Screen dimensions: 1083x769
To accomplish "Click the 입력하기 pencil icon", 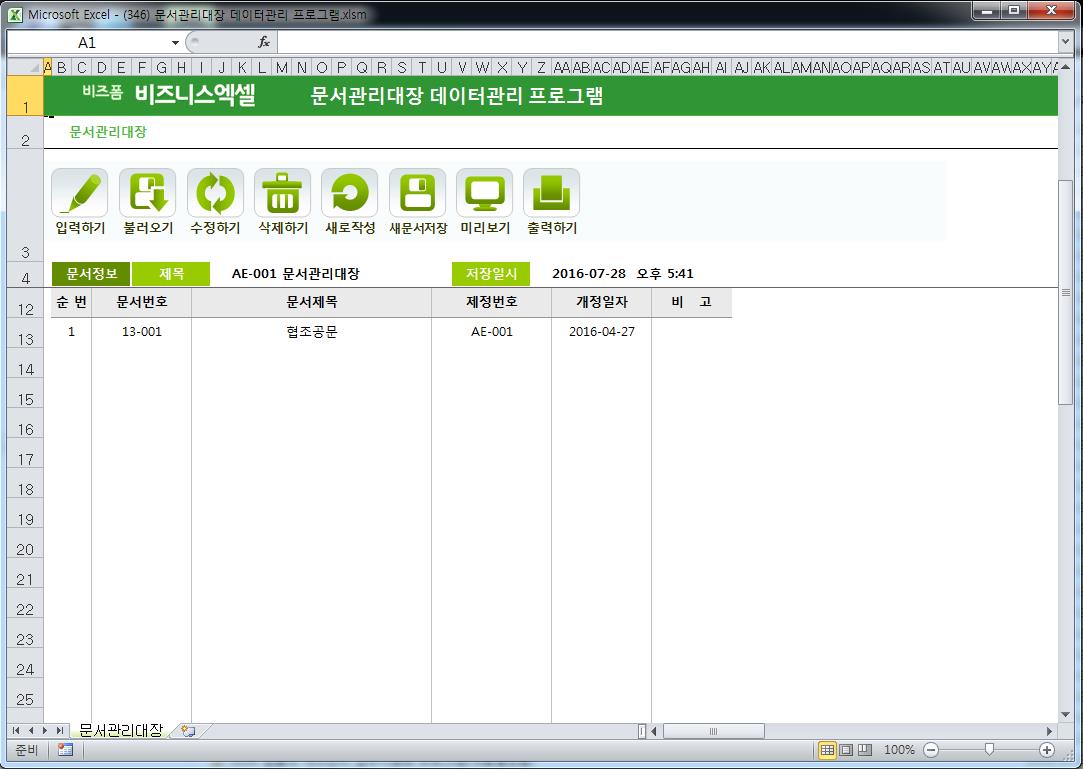I will pos(79,193).
